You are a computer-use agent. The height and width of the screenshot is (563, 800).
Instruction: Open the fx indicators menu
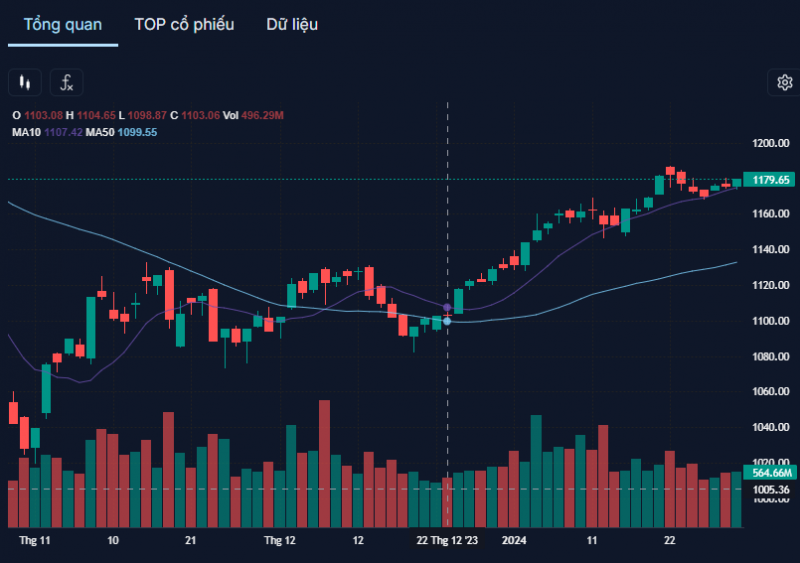pos(68,83)
